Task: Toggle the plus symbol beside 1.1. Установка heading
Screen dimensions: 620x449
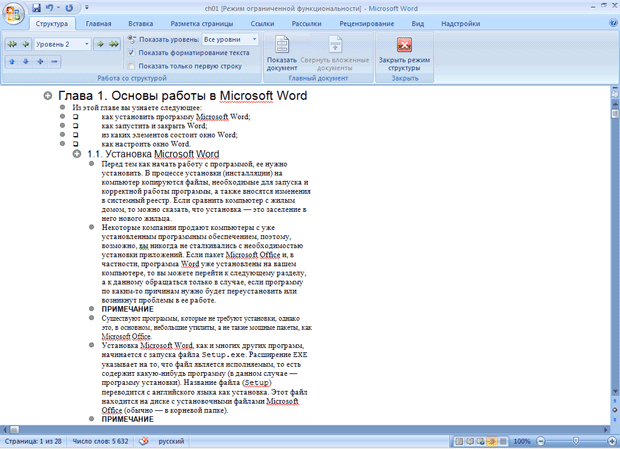Action: (77, 154)
